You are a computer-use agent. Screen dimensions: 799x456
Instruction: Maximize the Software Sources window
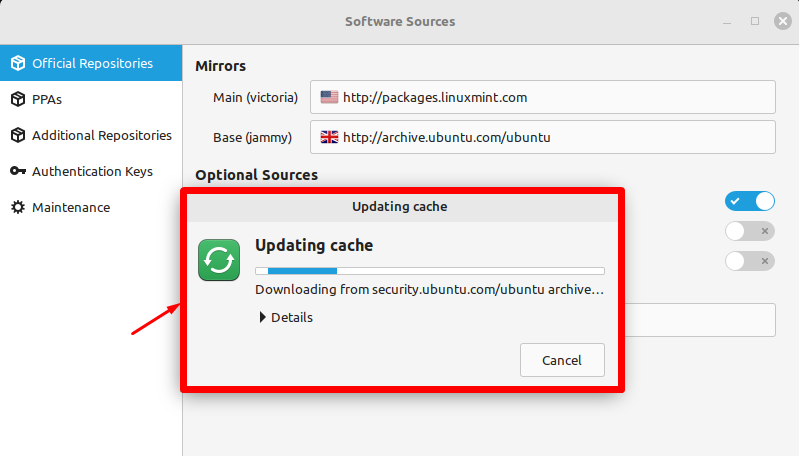[755, 21]
